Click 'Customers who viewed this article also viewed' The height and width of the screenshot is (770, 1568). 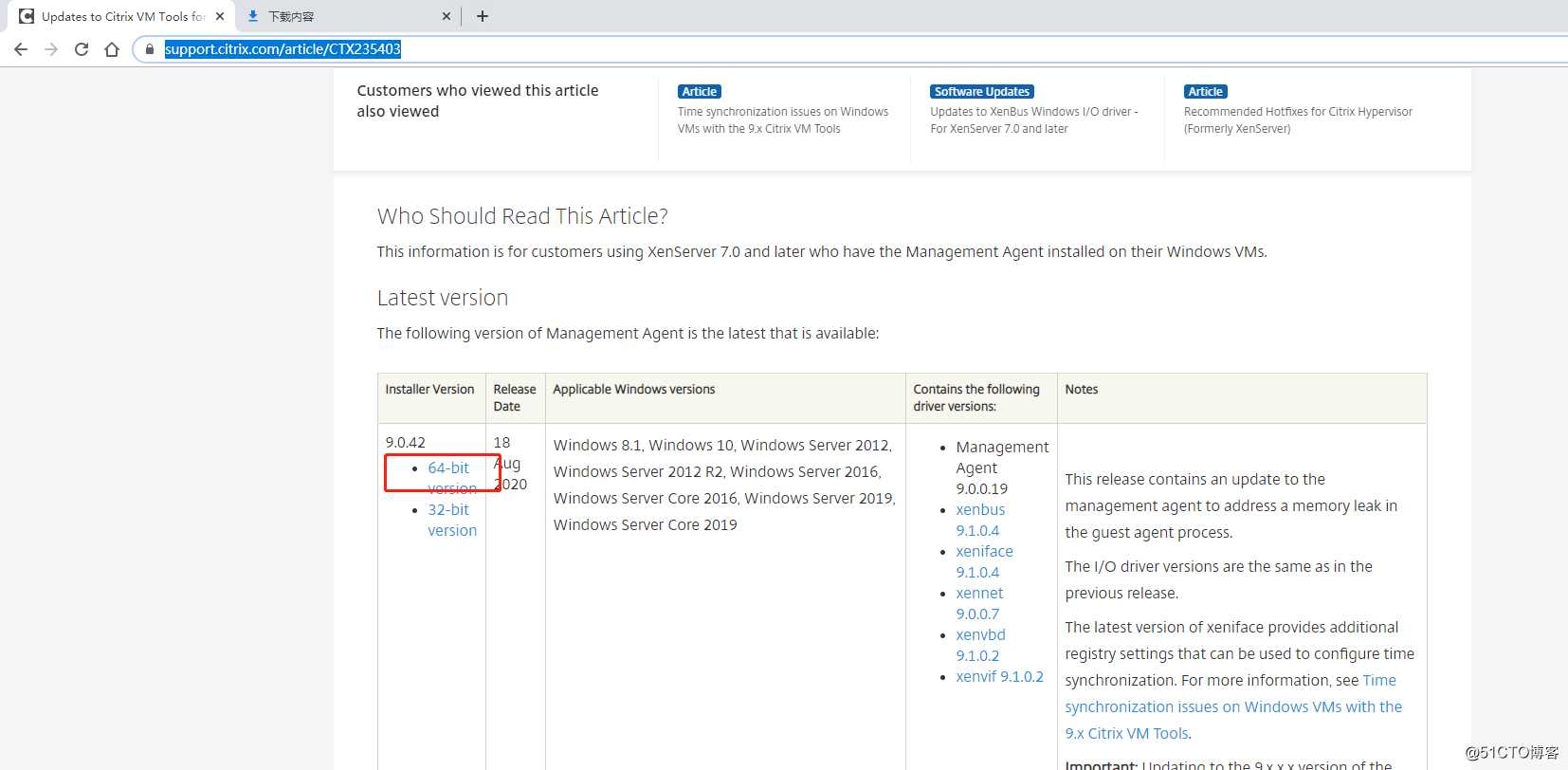478,101
